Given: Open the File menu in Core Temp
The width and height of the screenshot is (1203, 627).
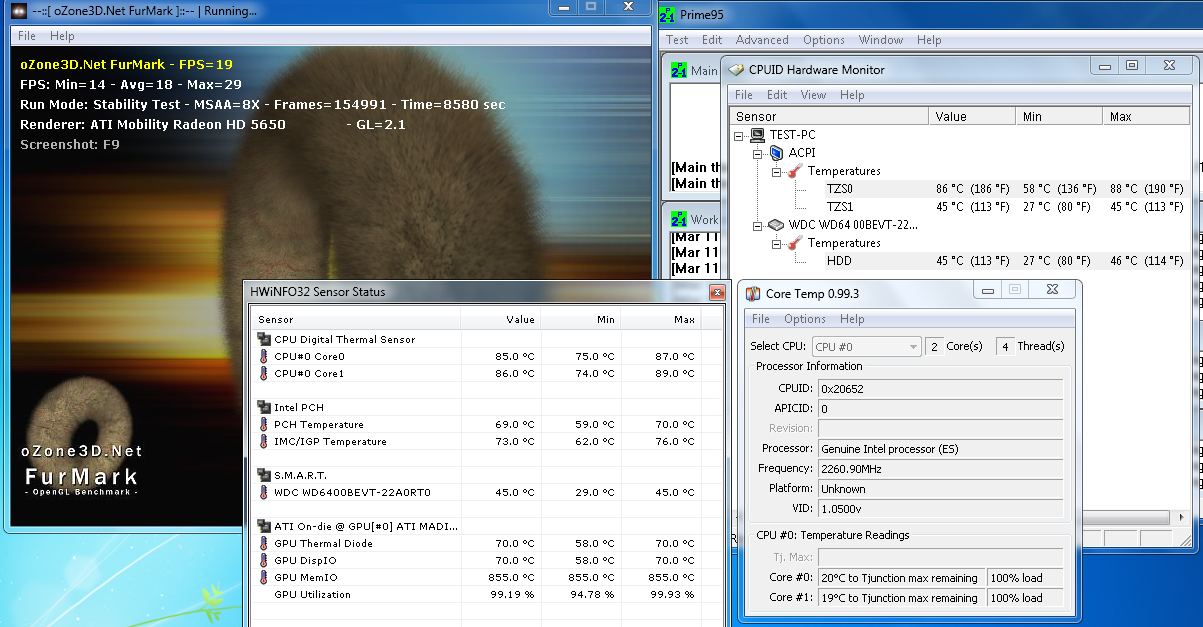Looking at the screenshot, I should (x=761, y=319).
